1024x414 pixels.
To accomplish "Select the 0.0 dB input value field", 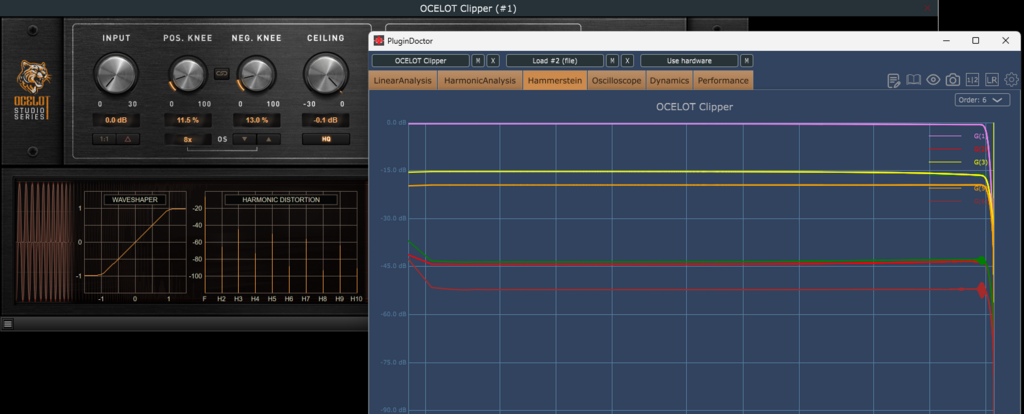I will point(116,120).
